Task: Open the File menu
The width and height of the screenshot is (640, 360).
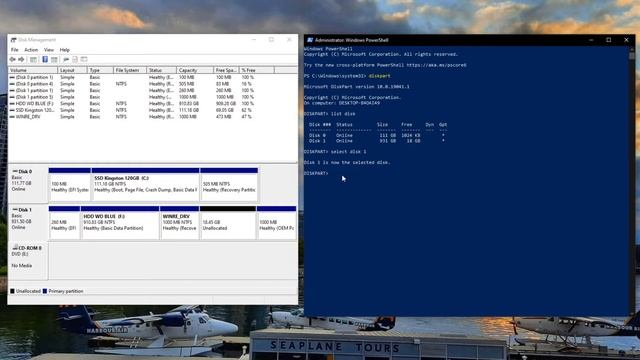Action: [x=15, y=50]
